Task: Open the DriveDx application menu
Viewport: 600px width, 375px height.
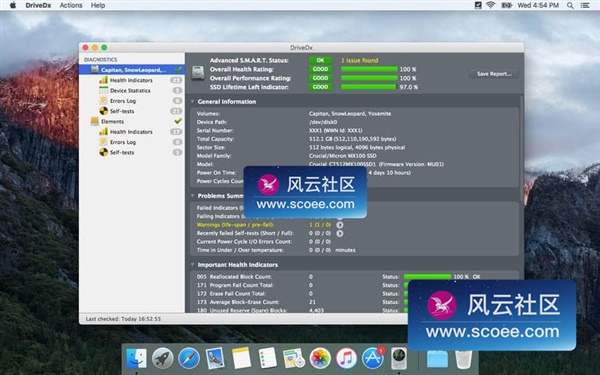Action: coord(38,5)
